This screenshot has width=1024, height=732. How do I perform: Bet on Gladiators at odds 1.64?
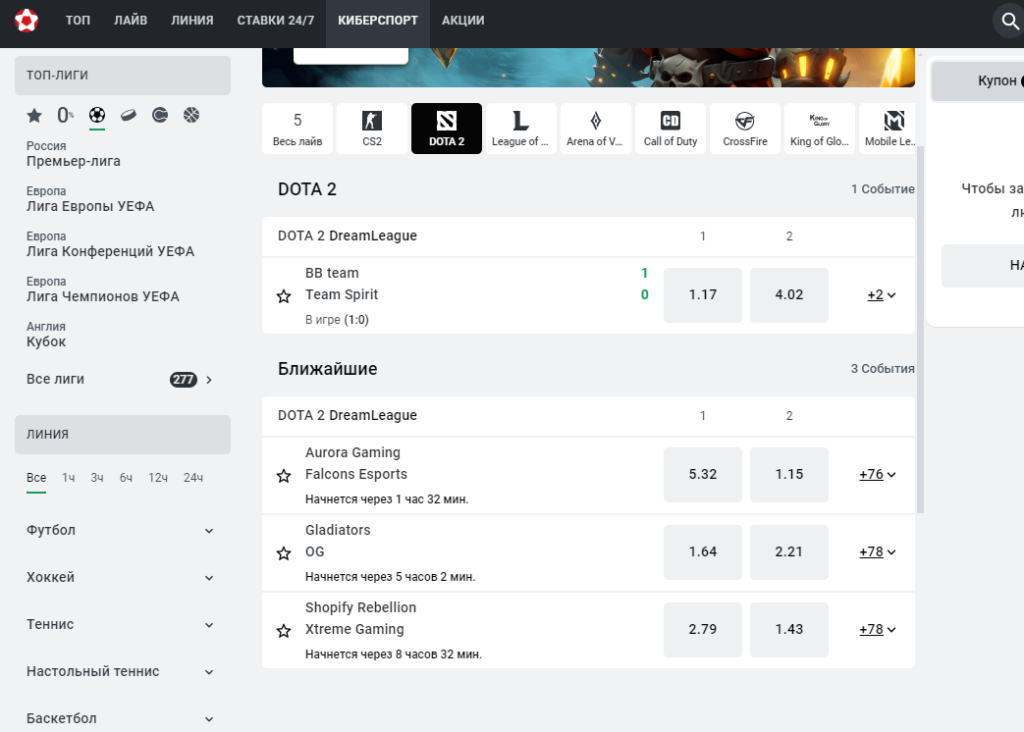point(703,552)
